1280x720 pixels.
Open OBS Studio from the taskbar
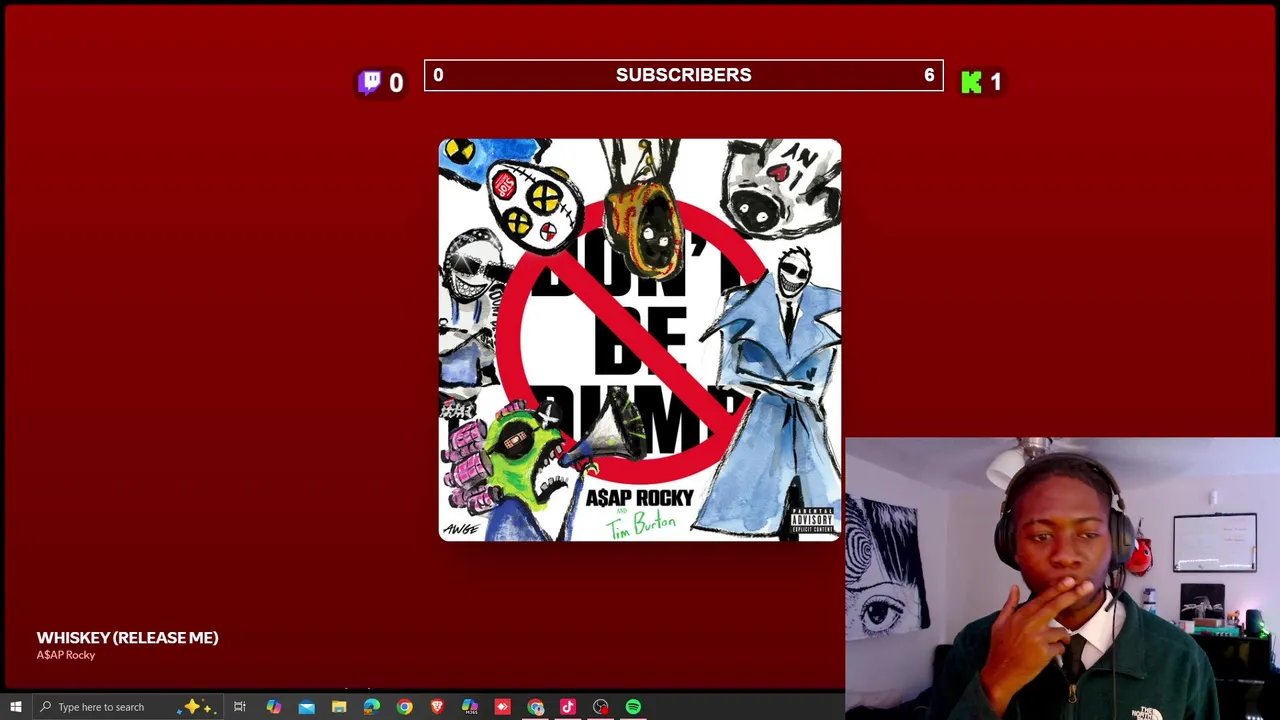coord(600,707)
